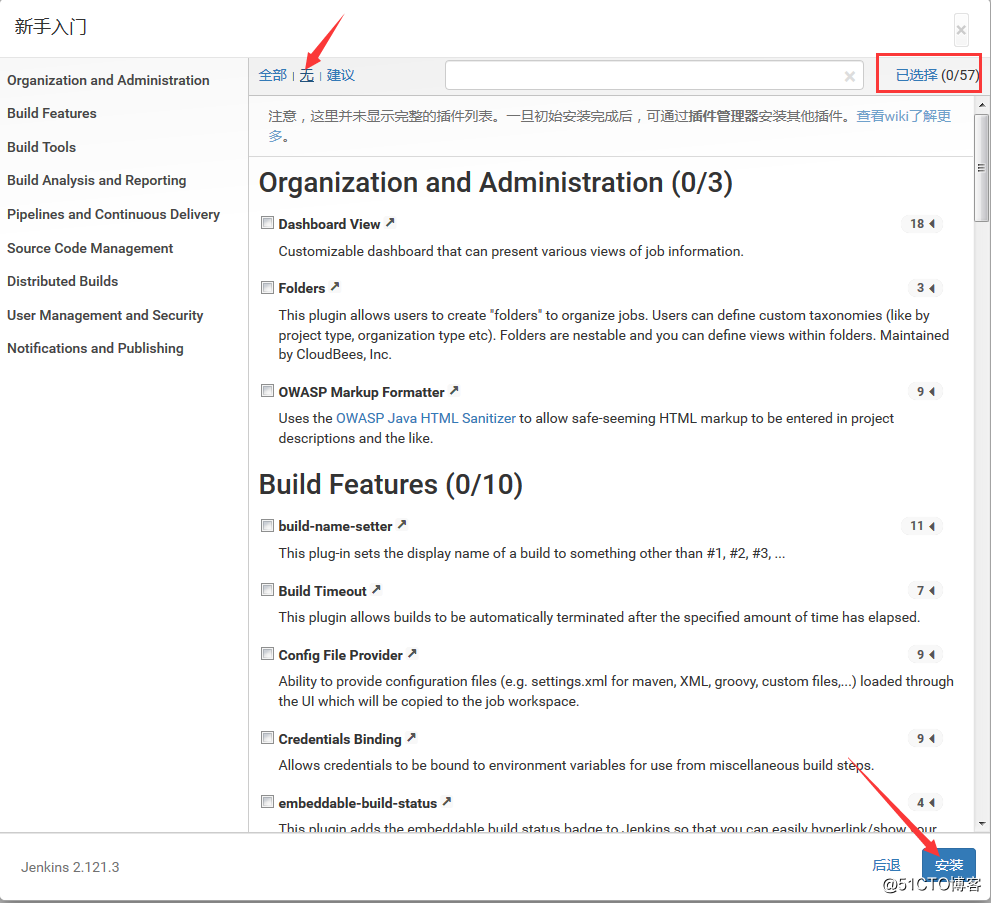Screen dimensions: 991x903
Task: Clear the plugin search field
Action: pos(850,76)
